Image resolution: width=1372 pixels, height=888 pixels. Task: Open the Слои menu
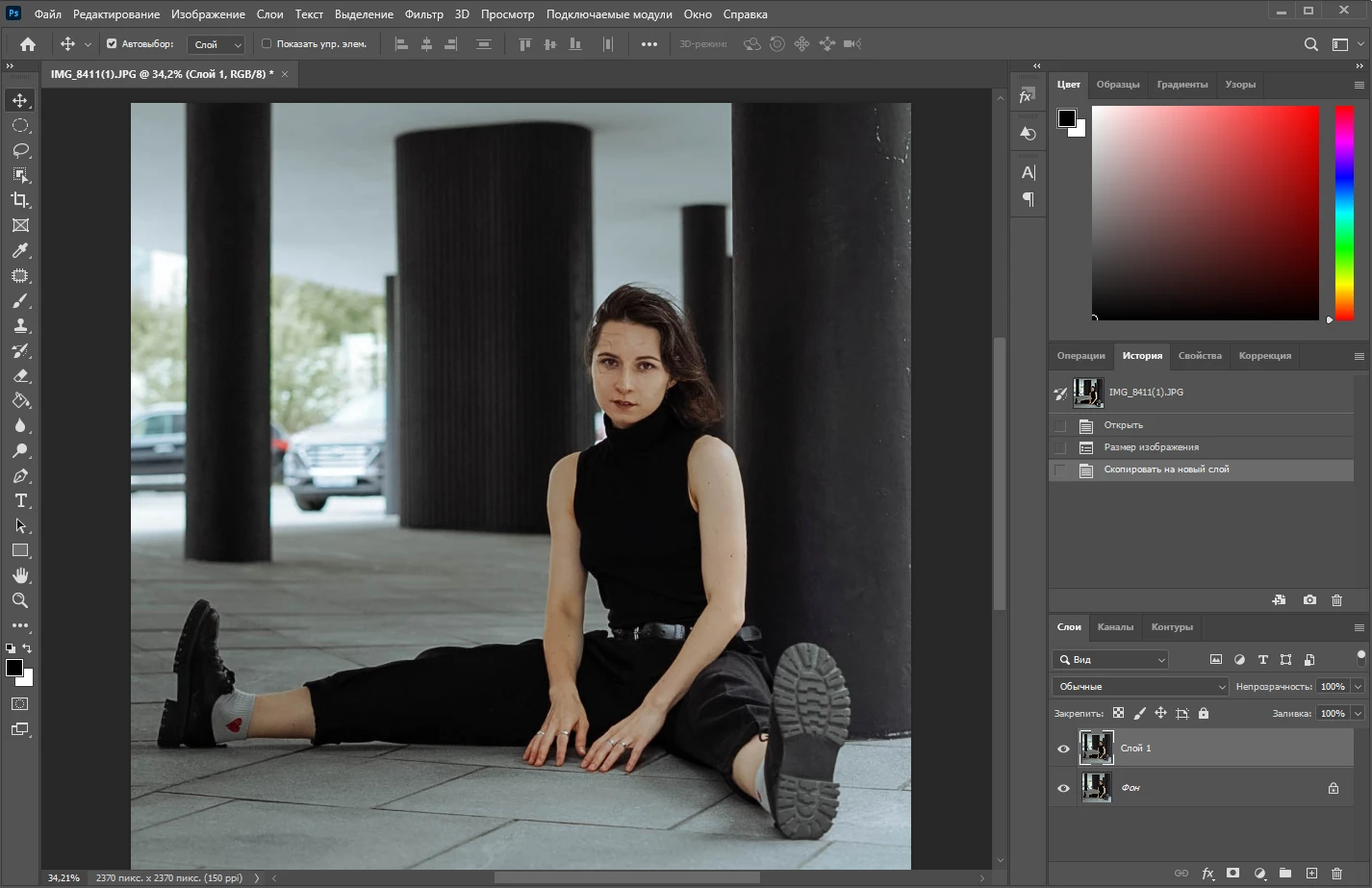pyautogui.click(x=269, y=14)
